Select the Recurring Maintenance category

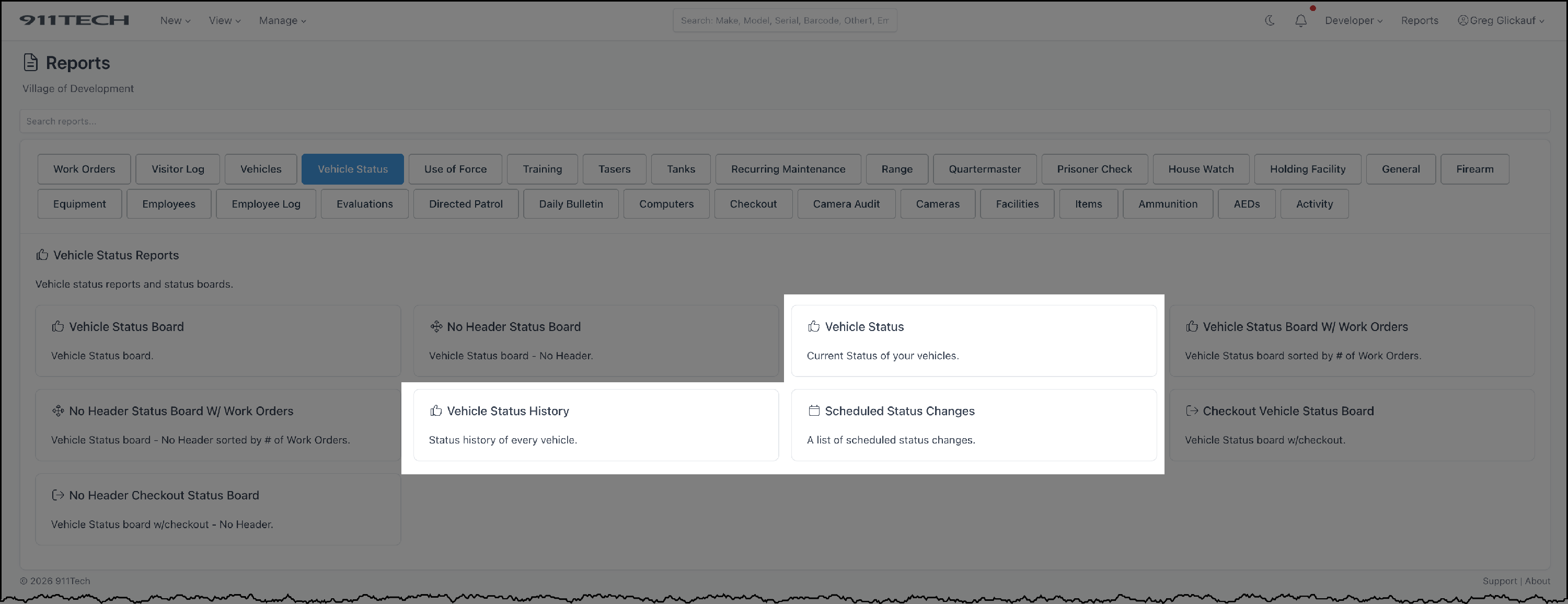[788, 169]
